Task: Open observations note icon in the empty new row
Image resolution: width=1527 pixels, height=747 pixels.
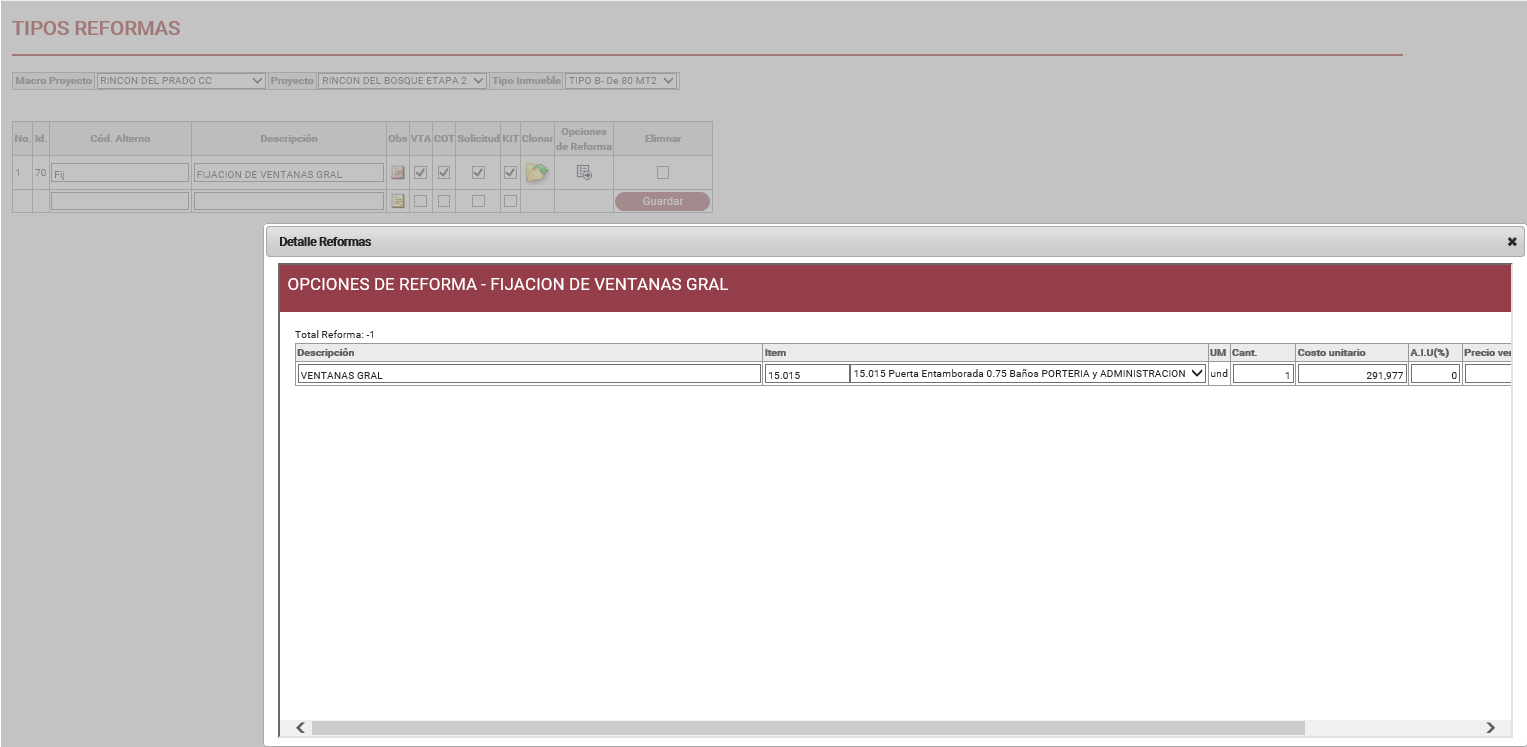Action: click(398, 201)
